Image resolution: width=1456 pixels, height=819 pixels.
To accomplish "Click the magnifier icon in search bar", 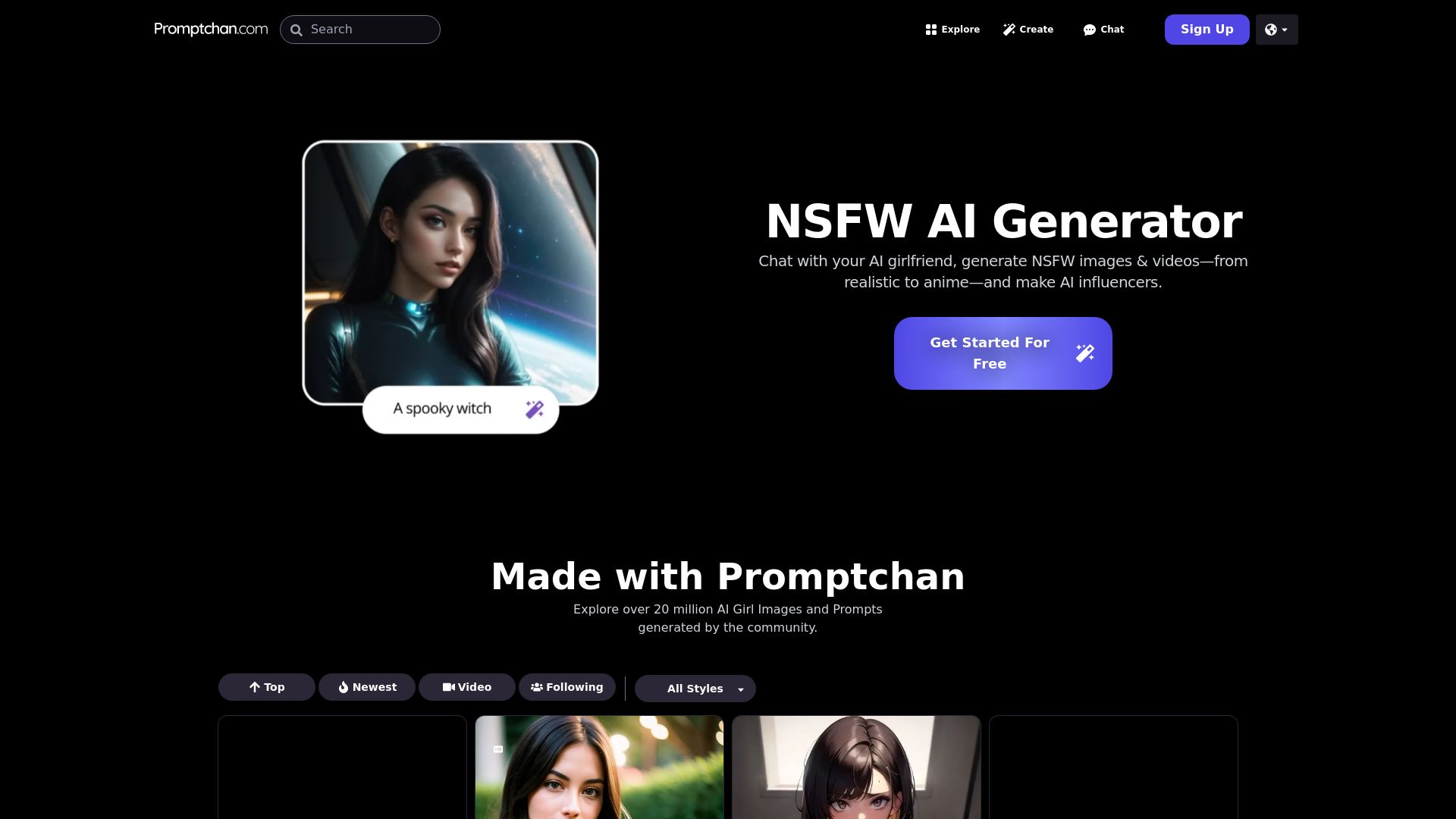I will pos(297,30).
